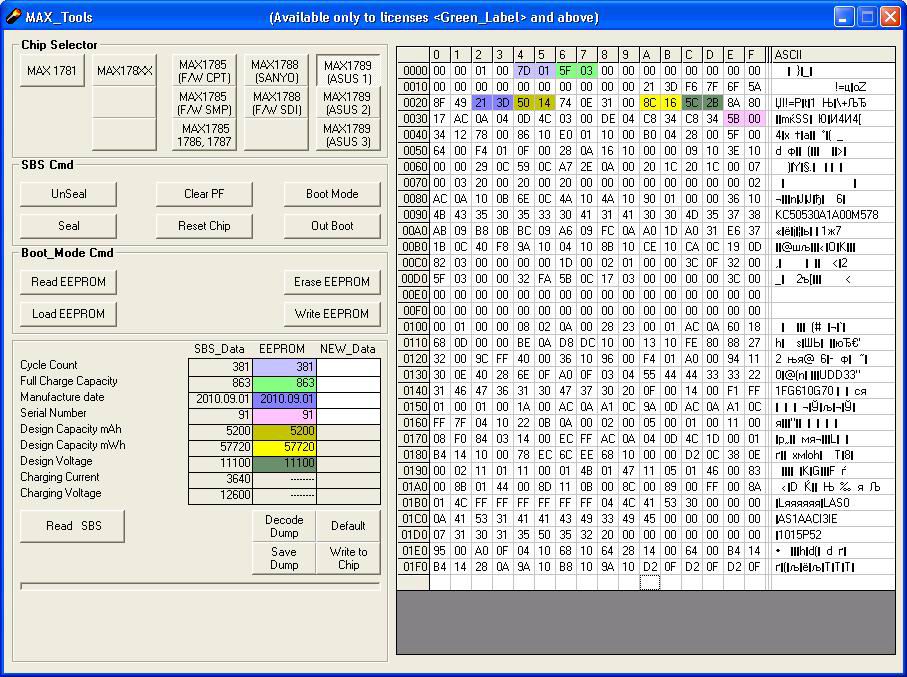Select Design Capacity mAh EEPROM cell 5200
907x677 pixels.
pos(284,431)
